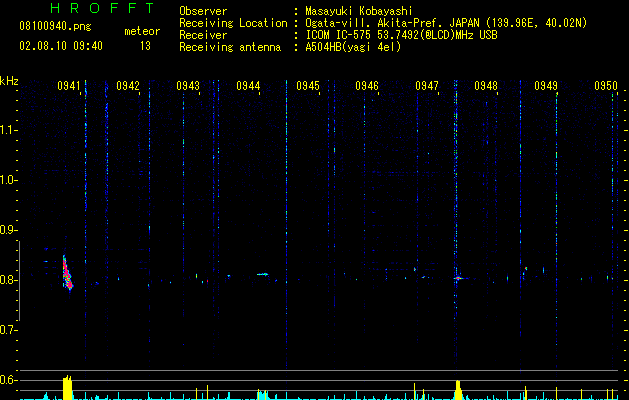Click the Receiver label
The width and height of the screenshot is (629, 400).
click(x=203, y=35)
